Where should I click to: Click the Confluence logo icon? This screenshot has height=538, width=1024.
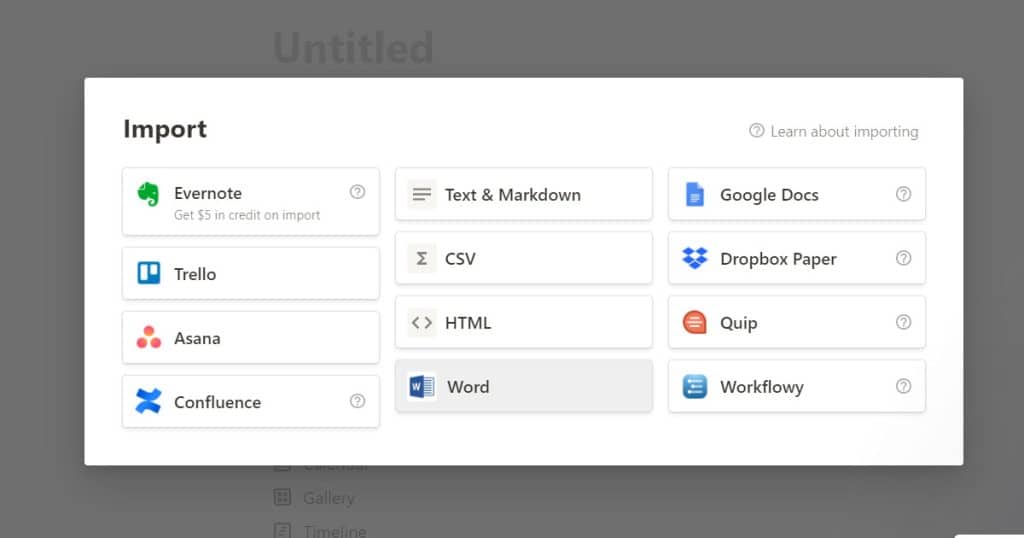point(148,401)
